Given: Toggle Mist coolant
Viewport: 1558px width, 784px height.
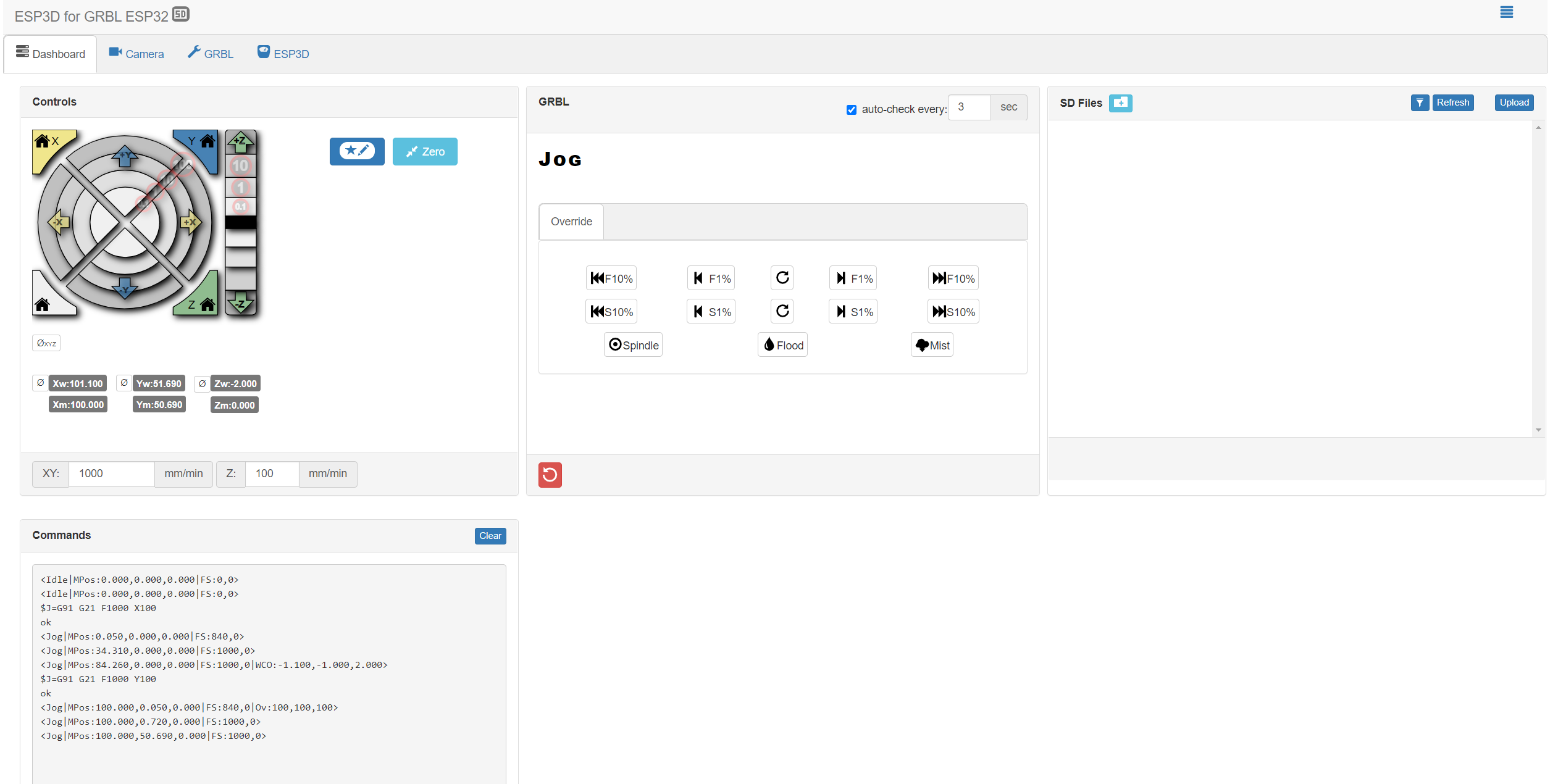Looking at the screenshot, I should (932, 345).
